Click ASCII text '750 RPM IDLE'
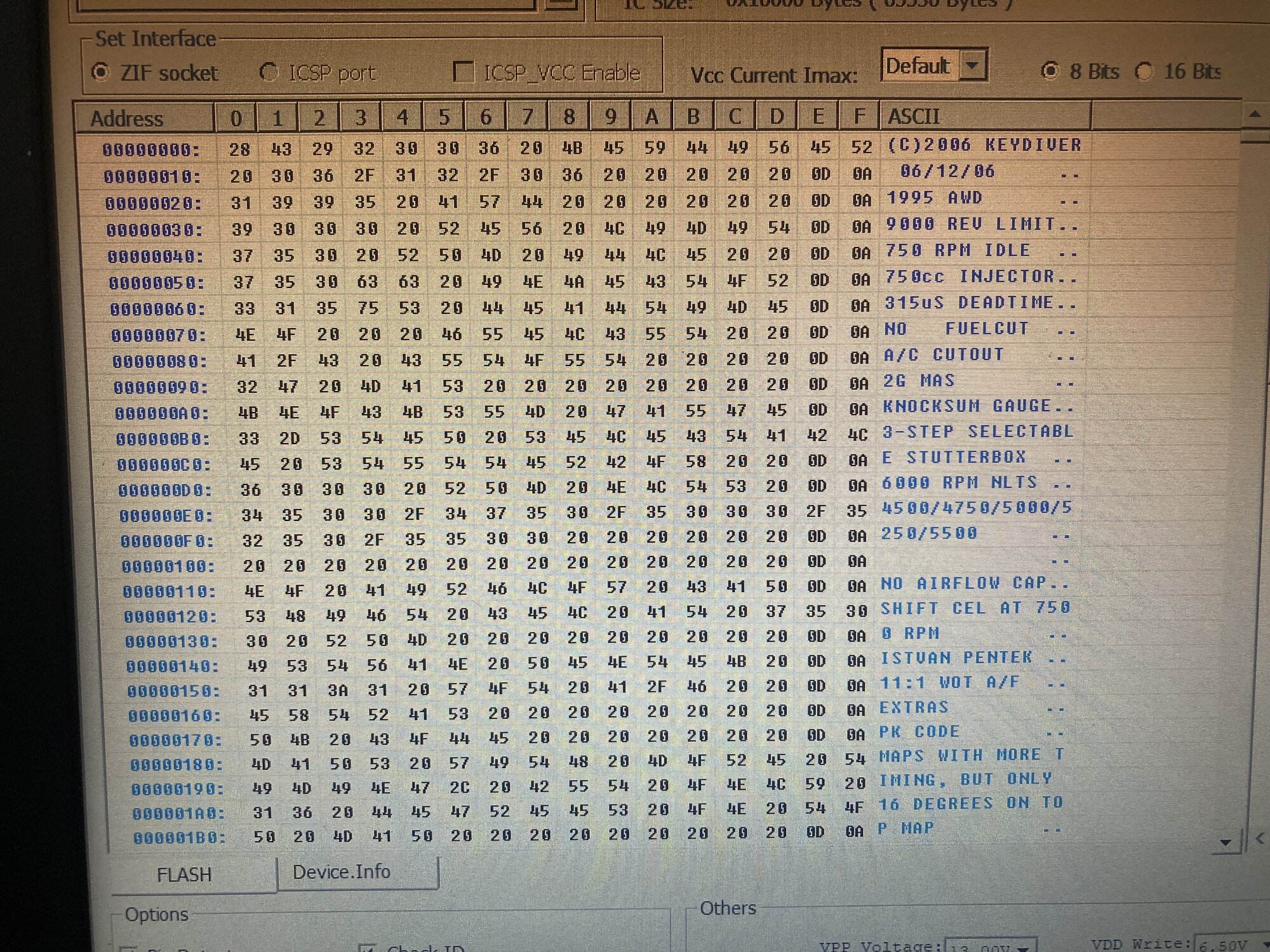1270x952 pixels. pos(958,250)
